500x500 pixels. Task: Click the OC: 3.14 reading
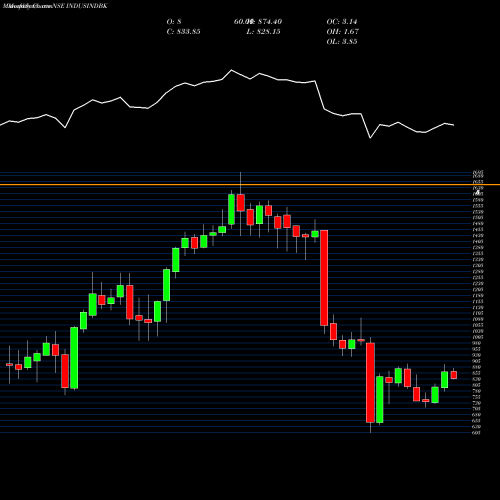click(x=342, y=22)
